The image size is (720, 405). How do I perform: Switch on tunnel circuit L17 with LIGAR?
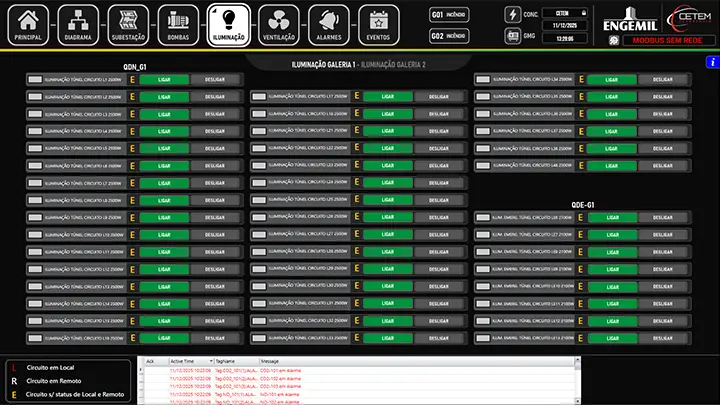click(x=388, y=97)
